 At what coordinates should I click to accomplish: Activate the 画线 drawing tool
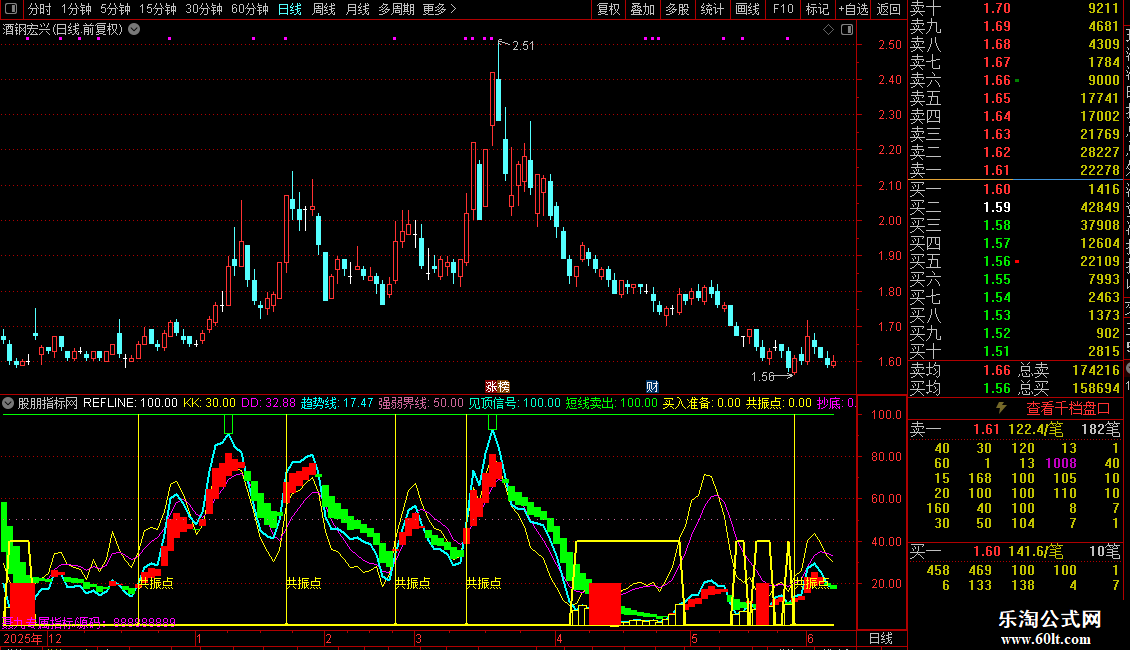point(747,9)
